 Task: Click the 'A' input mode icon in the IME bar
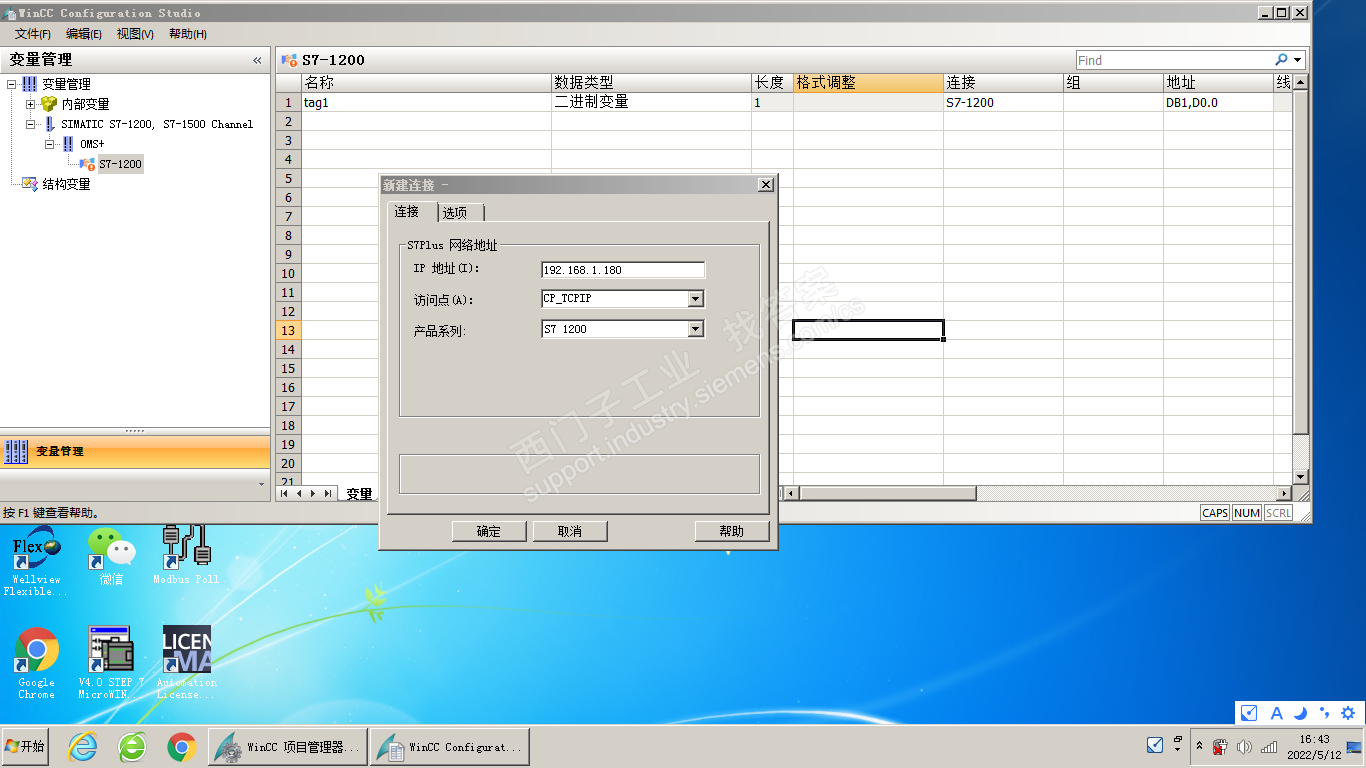(x=1276, y=713)
